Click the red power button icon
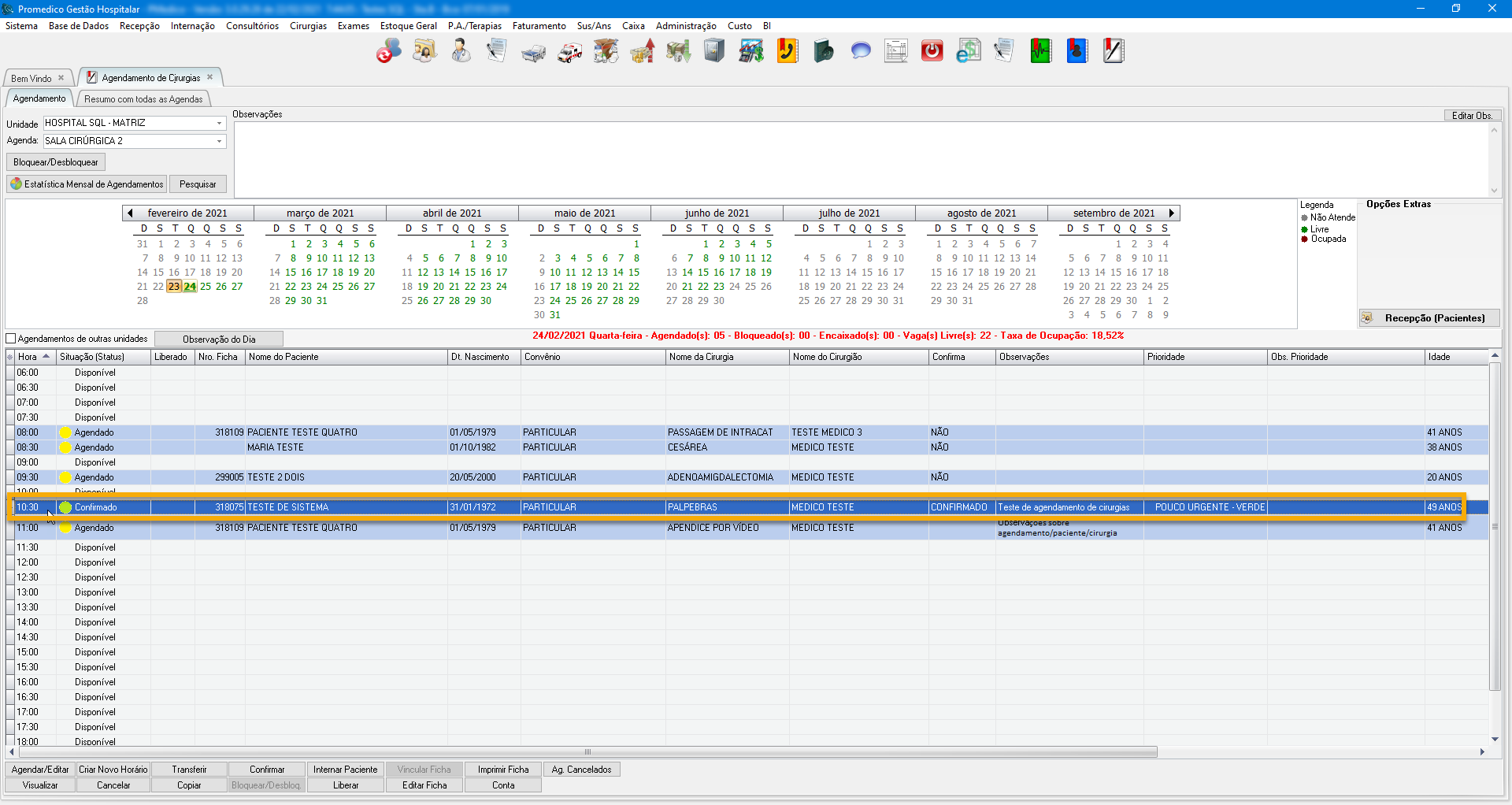Viewport: 1512px width, 805px height. (x=932, y=51)
